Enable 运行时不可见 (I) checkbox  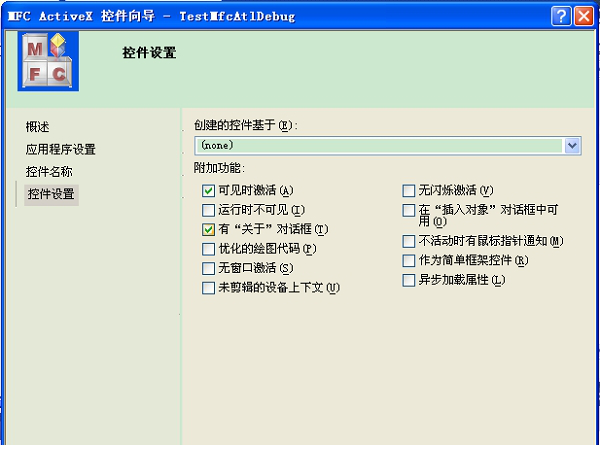tap(208, 210)
